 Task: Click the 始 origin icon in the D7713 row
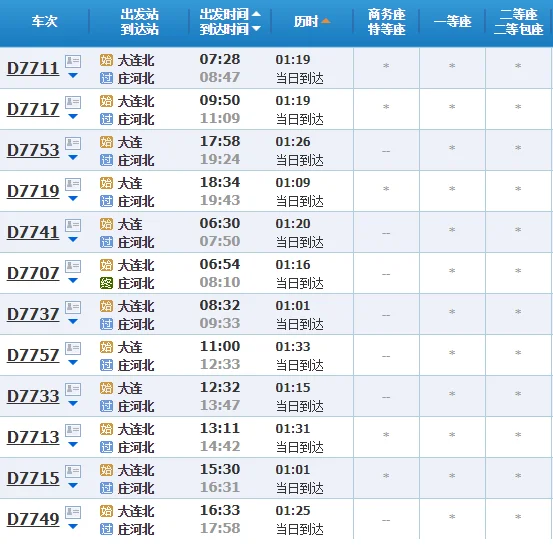(x=106, y=429)
